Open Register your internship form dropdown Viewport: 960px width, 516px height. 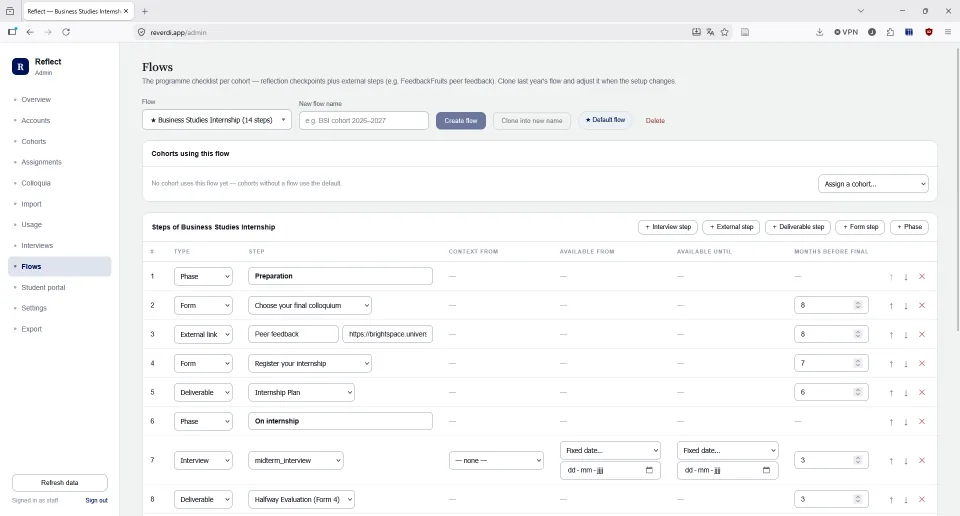(x=310, y=364)
